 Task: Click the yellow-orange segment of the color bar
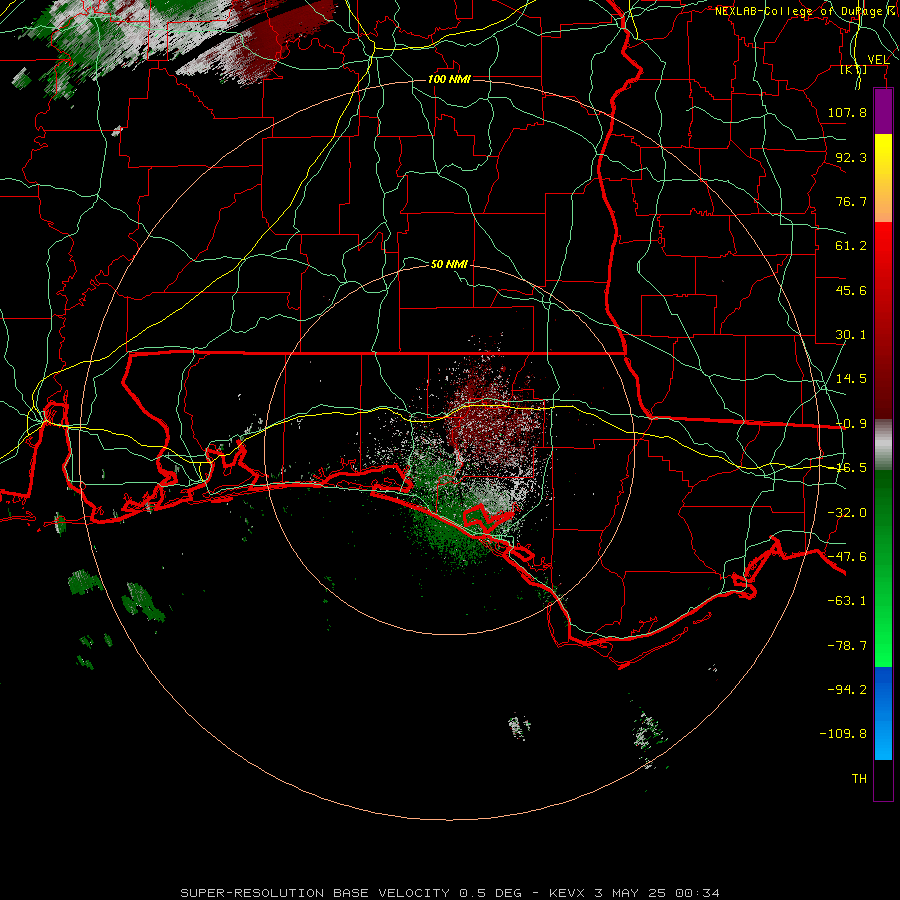(x=883, y=178)
